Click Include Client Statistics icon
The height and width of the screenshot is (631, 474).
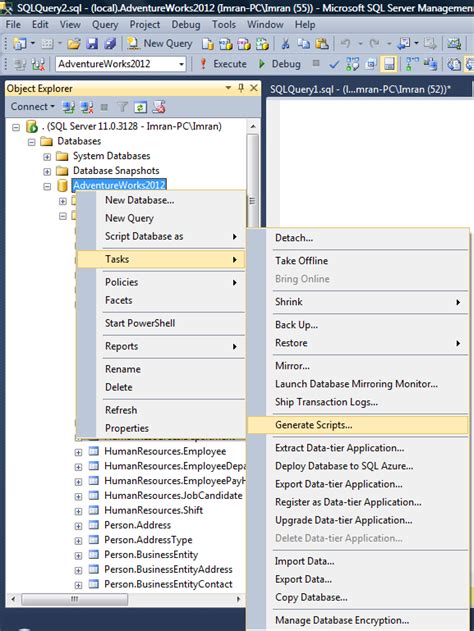pos(430,64)
